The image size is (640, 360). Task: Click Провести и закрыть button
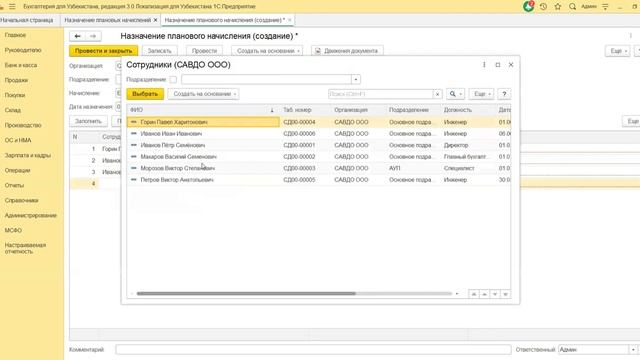103,51
